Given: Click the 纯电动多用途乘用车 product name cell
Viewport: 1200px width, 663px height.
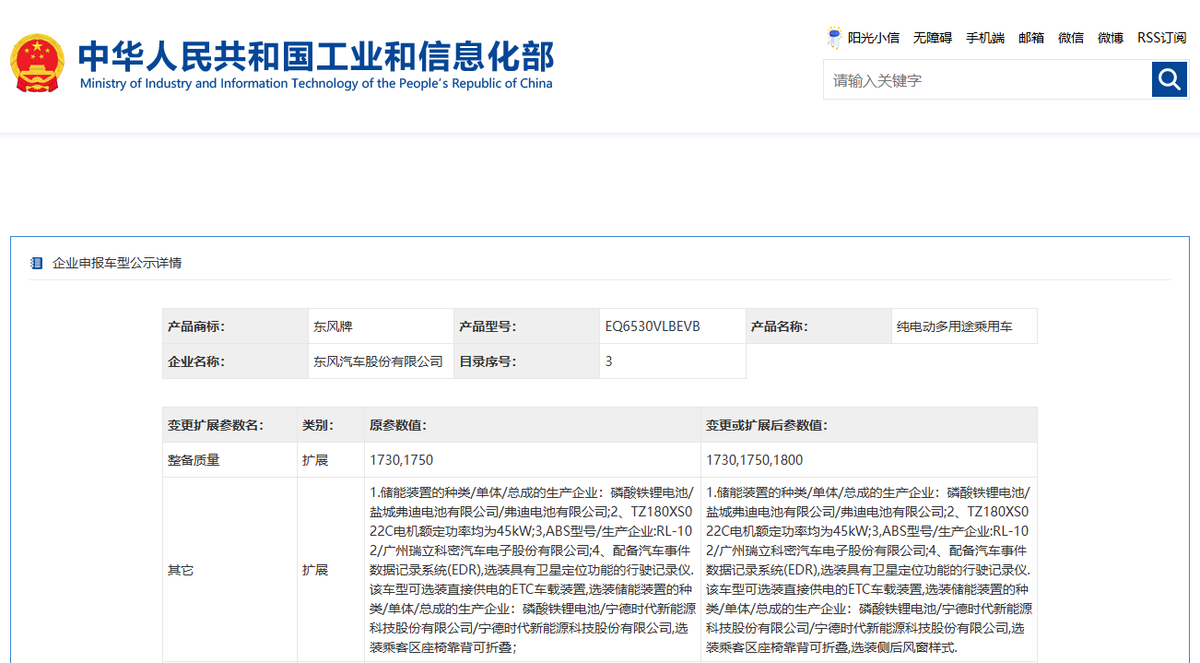Looking at the screenshot, I should coord(954,326).
